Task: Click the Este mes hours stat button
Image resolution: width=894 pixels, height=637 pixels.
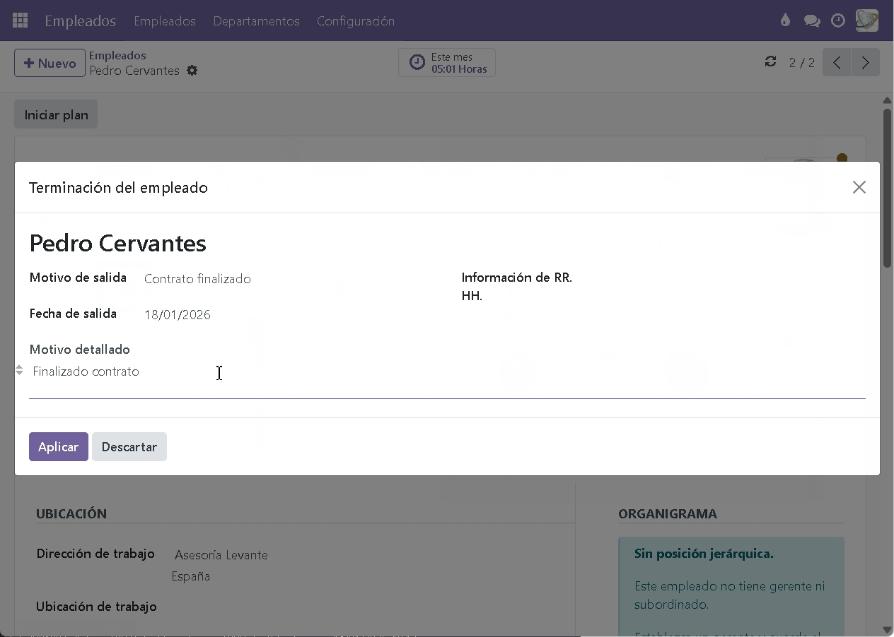Action: [447, 63]
